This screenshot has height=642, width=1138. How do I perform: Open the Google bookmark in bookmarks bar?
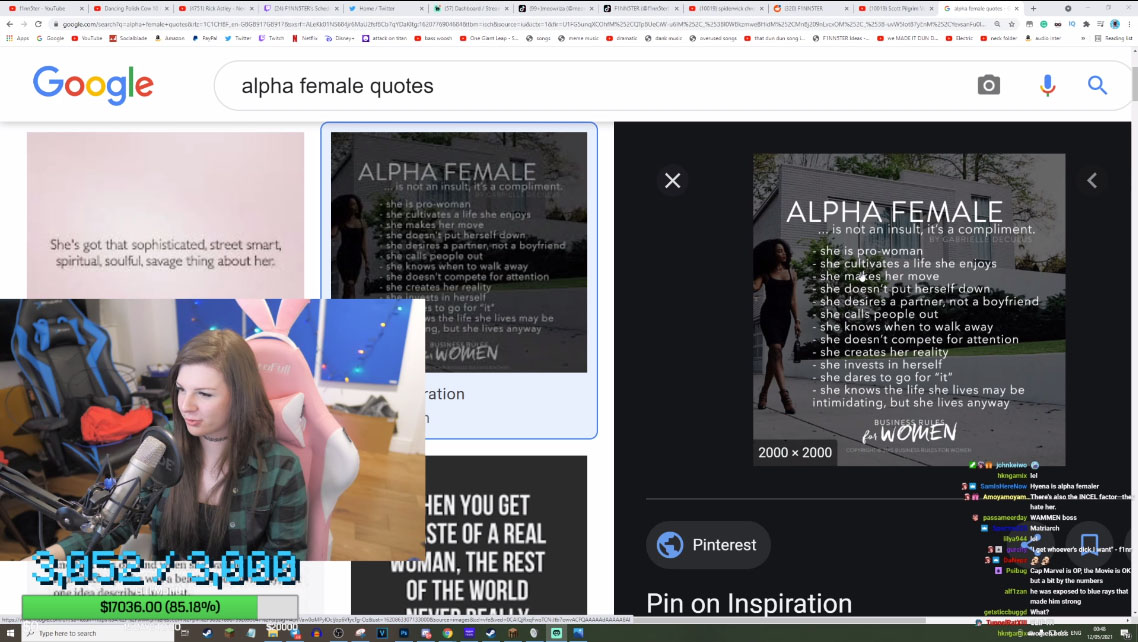[x=49, y=38]
